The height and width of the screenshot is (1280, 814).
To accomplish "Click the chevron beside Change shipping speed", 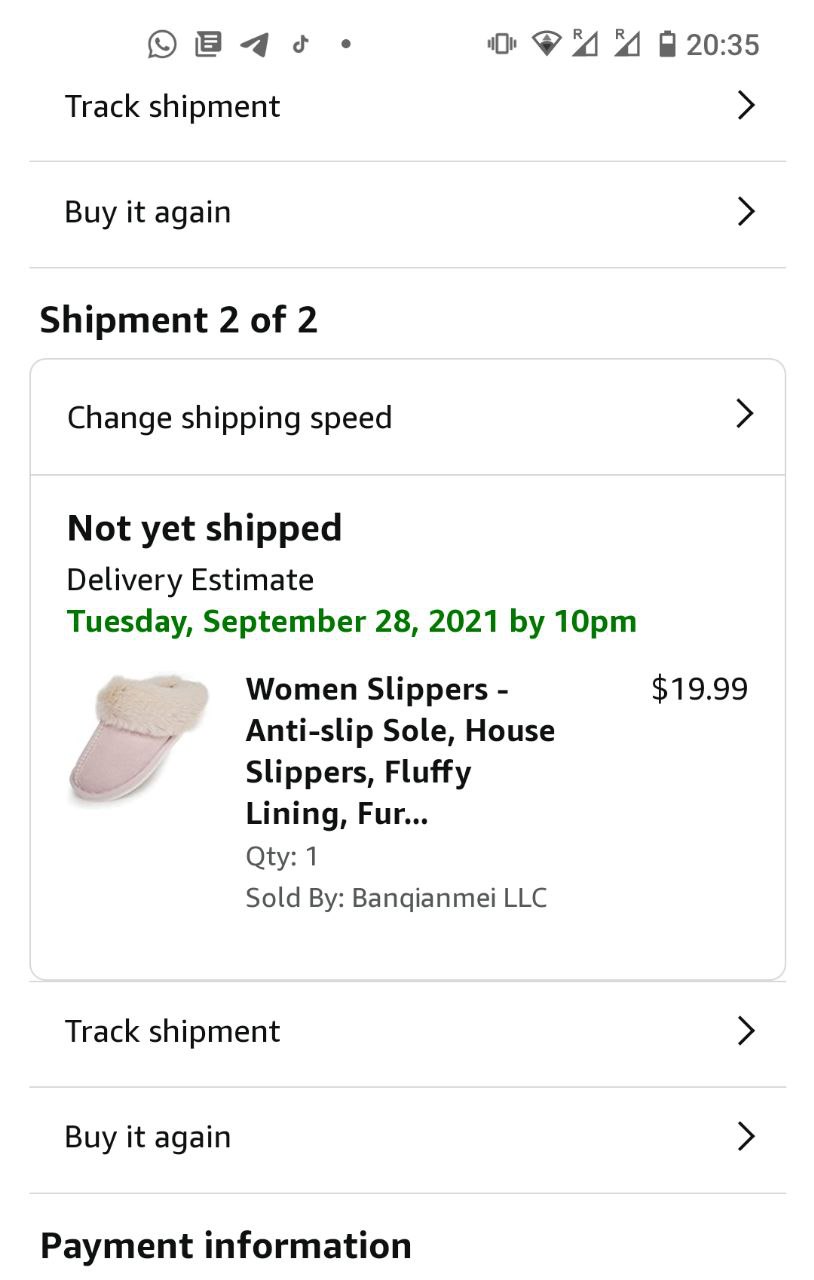I will coord(744,414).
